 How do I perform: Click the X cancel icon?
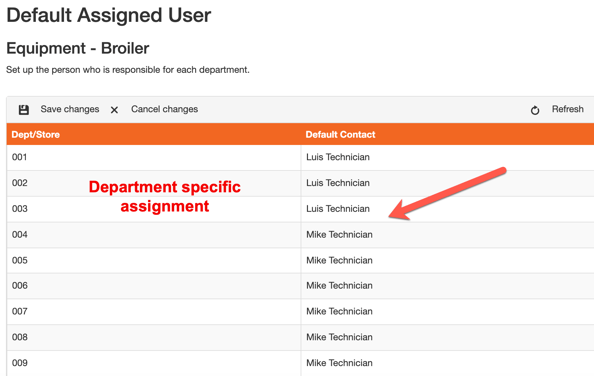tap(114, 110)
